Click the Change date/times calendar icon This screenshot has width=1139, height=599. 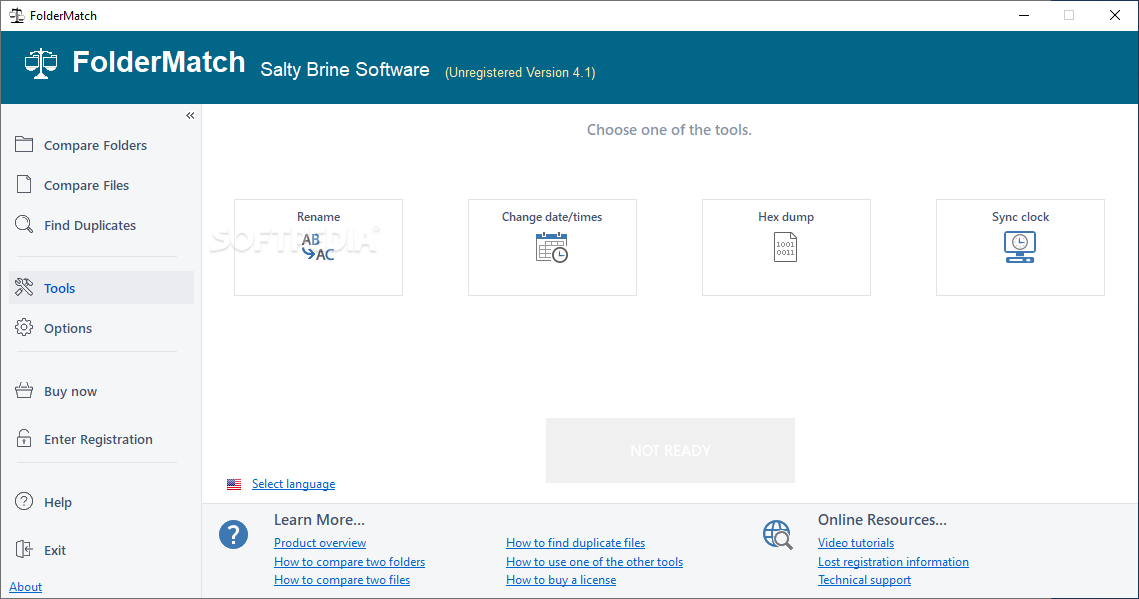pyautogui.click(x=552, y=248)
